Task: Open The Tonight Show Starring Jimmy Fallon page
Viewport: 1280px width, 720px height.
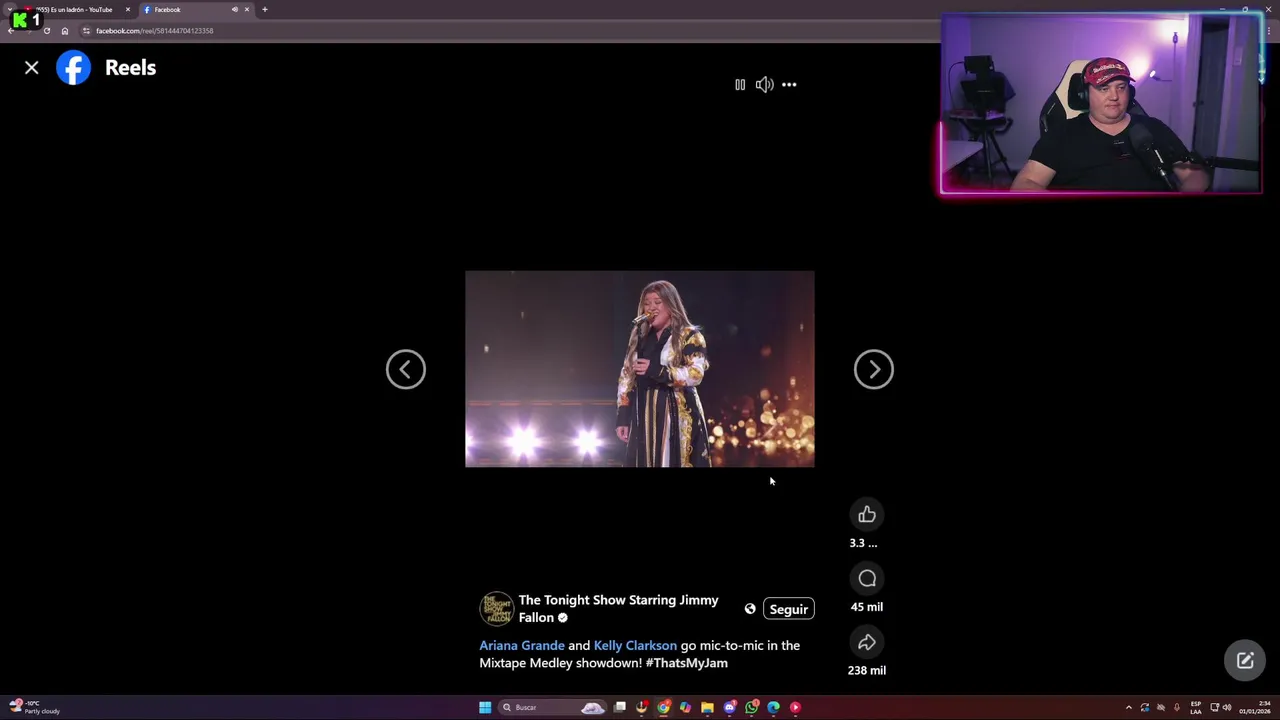Action: pyautogui.click(x=618, y=609)
